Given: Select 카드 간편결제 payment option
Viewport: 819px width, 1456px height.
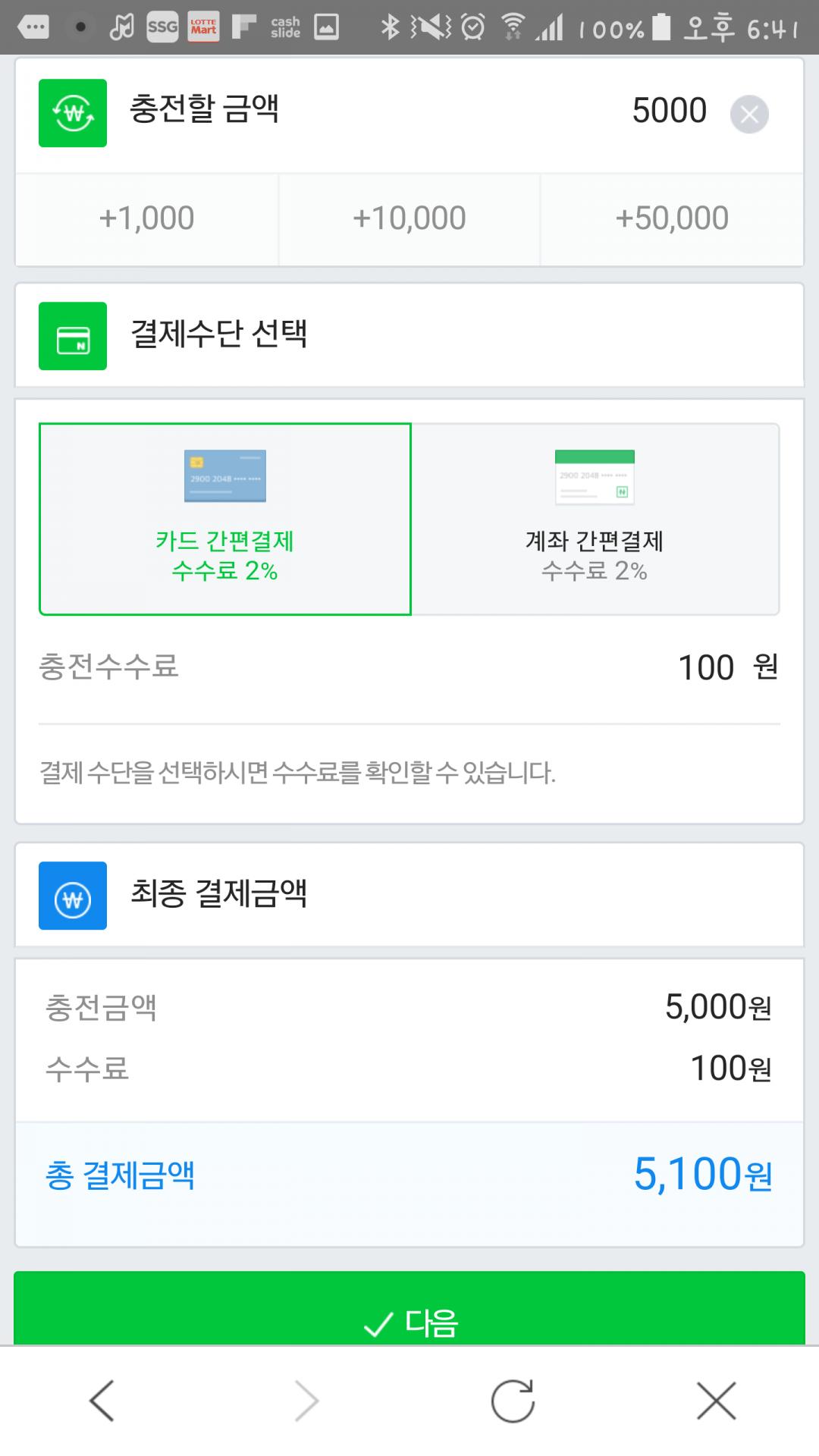Looking at the screenshot, I should 225,519.
